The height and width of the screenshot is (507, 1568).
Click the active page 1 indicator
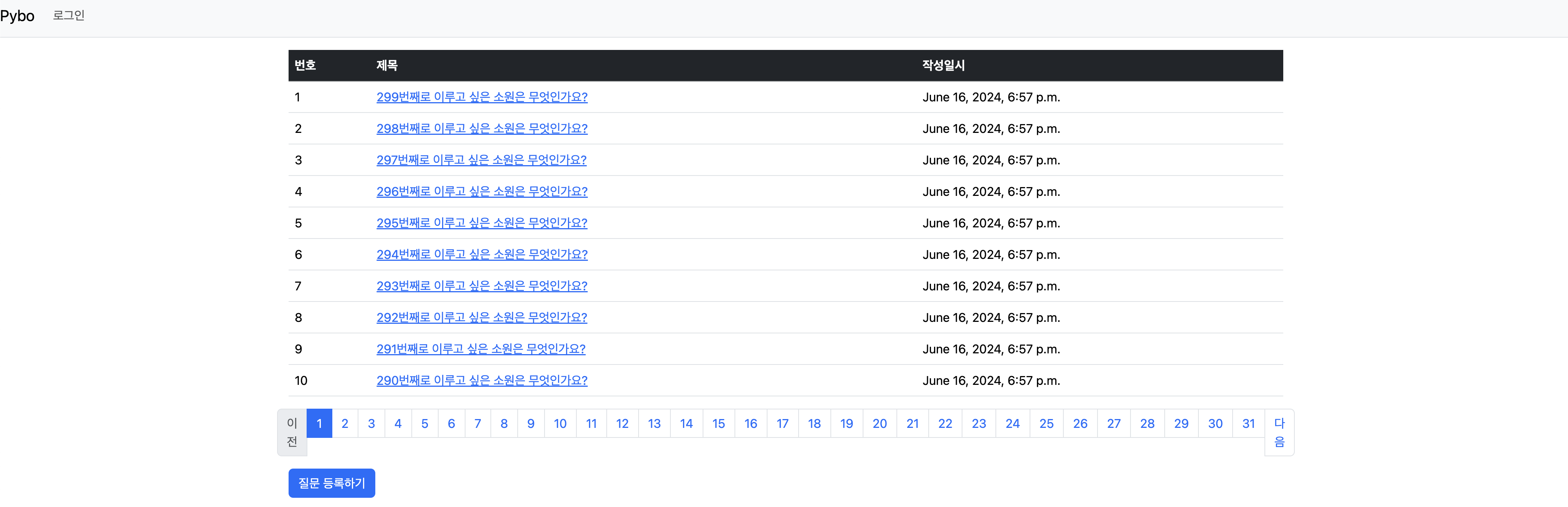point(319,424)
